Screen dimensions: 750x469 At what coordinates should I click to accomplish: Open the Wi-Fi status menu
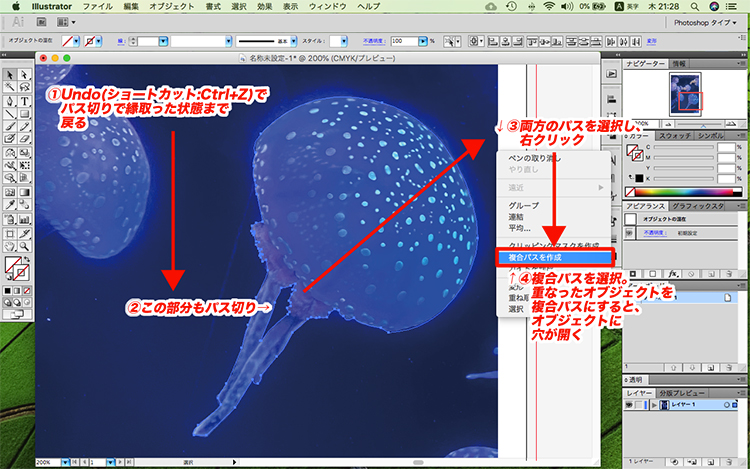549,7
